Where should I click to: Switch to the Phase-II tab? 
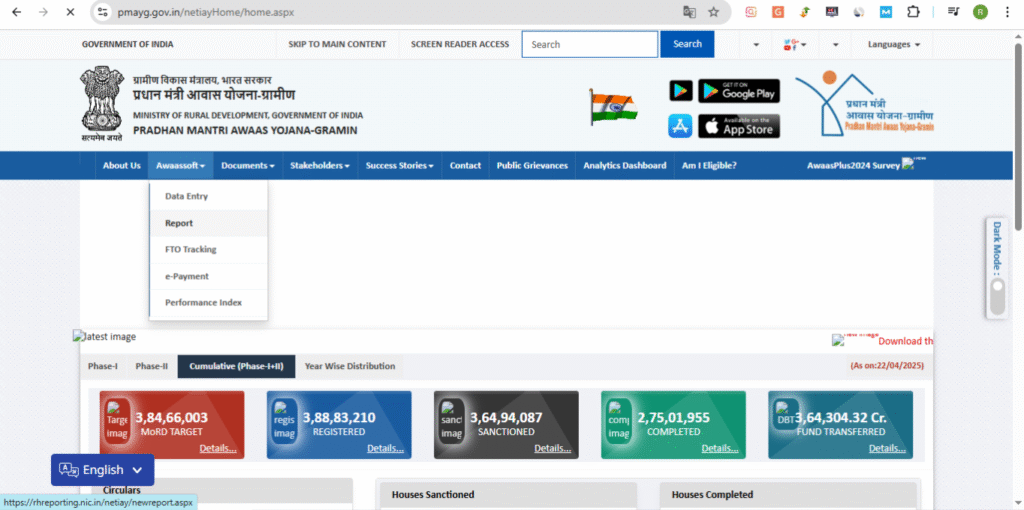pos(152,366)
